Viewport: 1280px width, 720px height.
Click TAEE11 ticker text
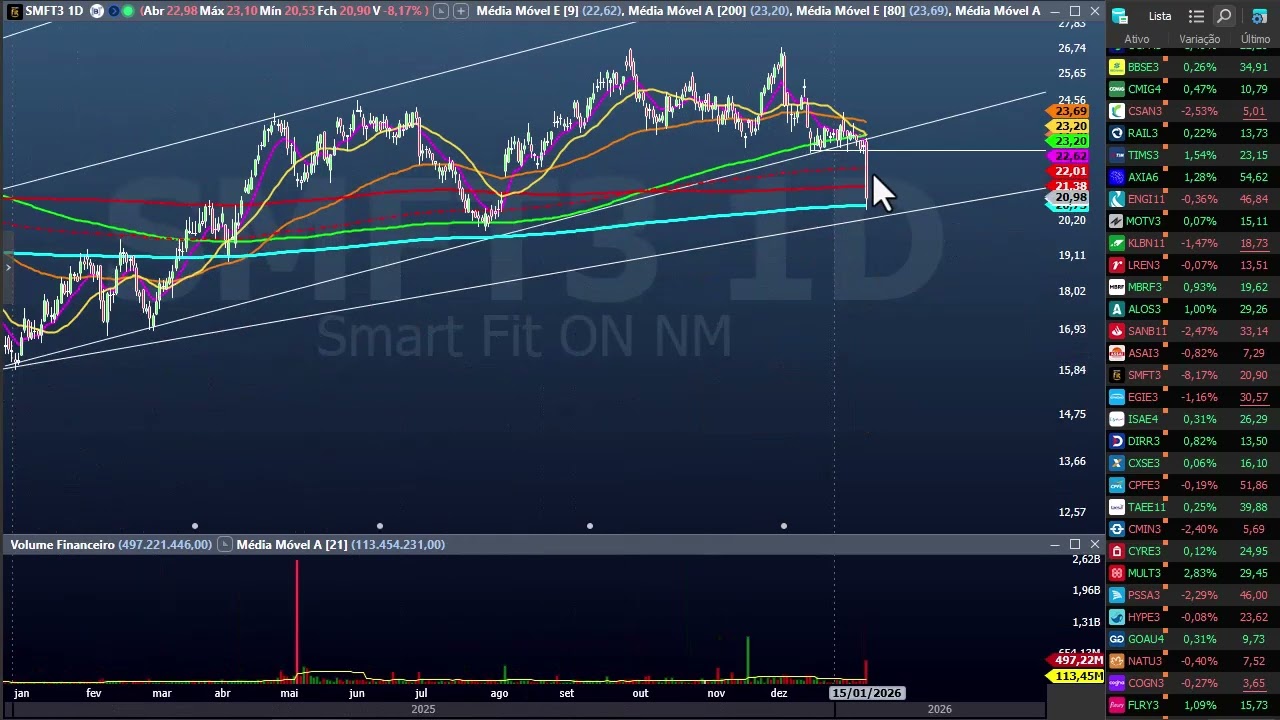coord(1147,507)
